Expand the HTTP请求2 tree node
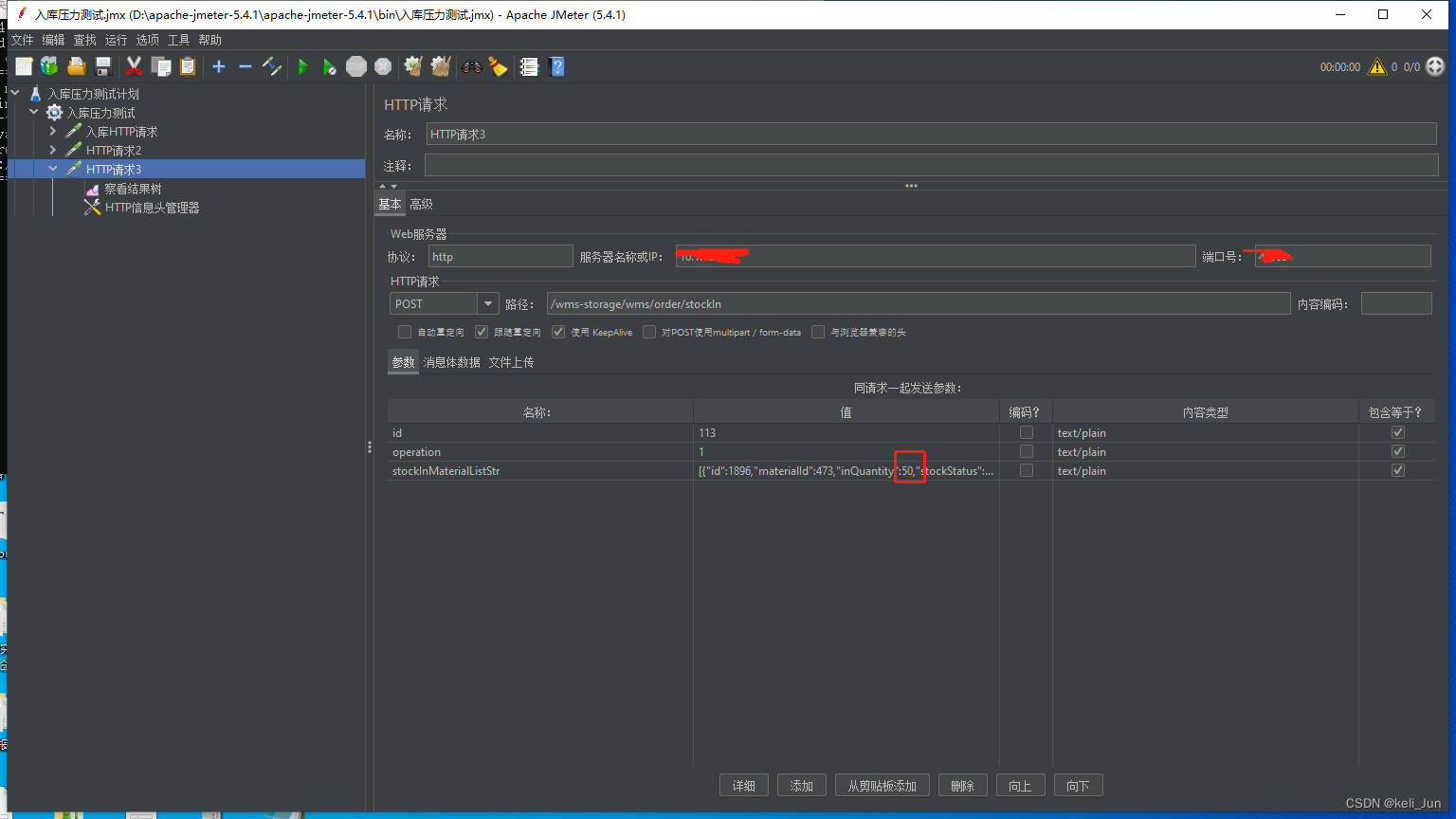 click(x=53, y=150)
